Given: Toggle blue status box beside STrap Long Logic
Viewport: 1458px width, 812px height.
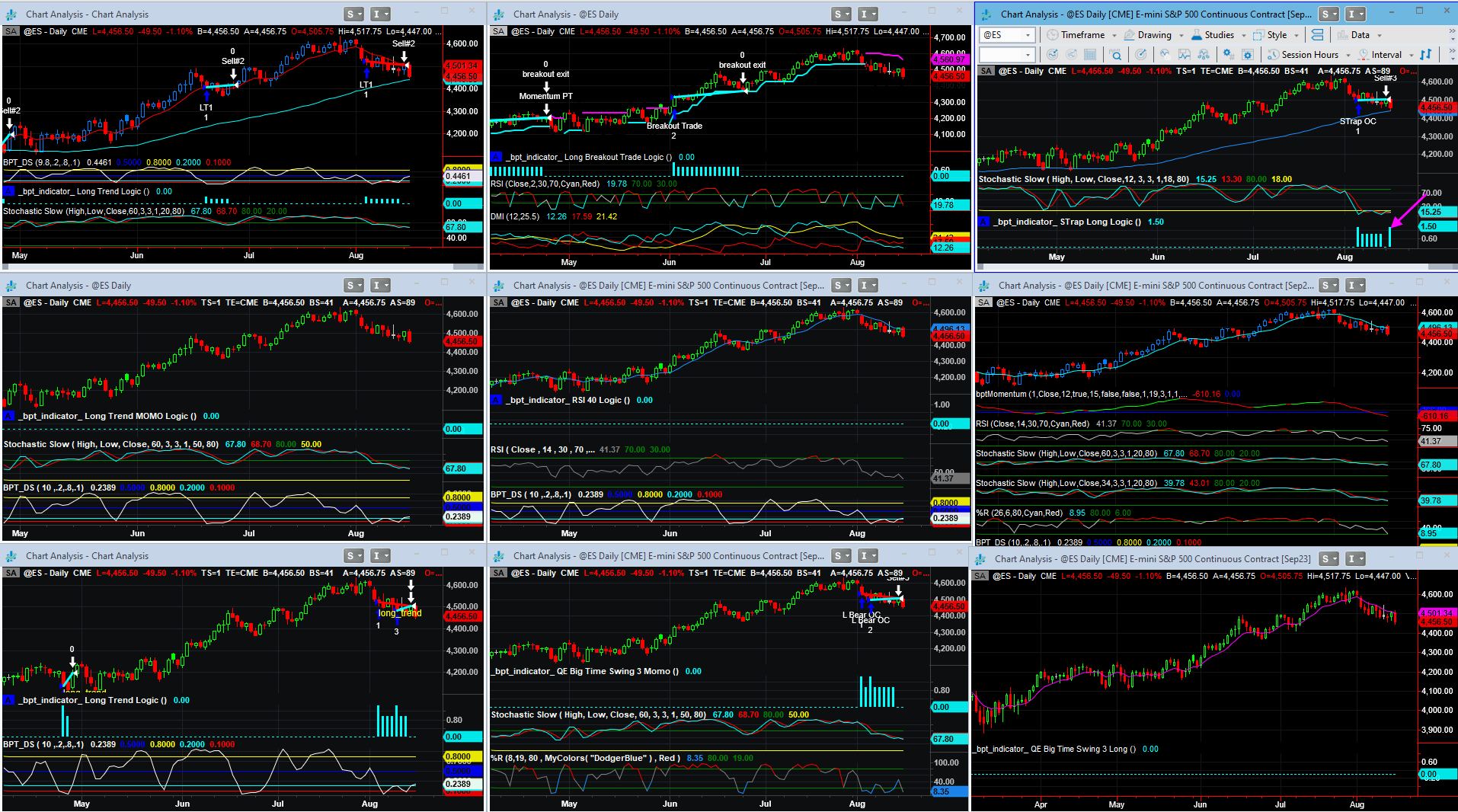Looking at the screenshot, I should coord(983,222).
